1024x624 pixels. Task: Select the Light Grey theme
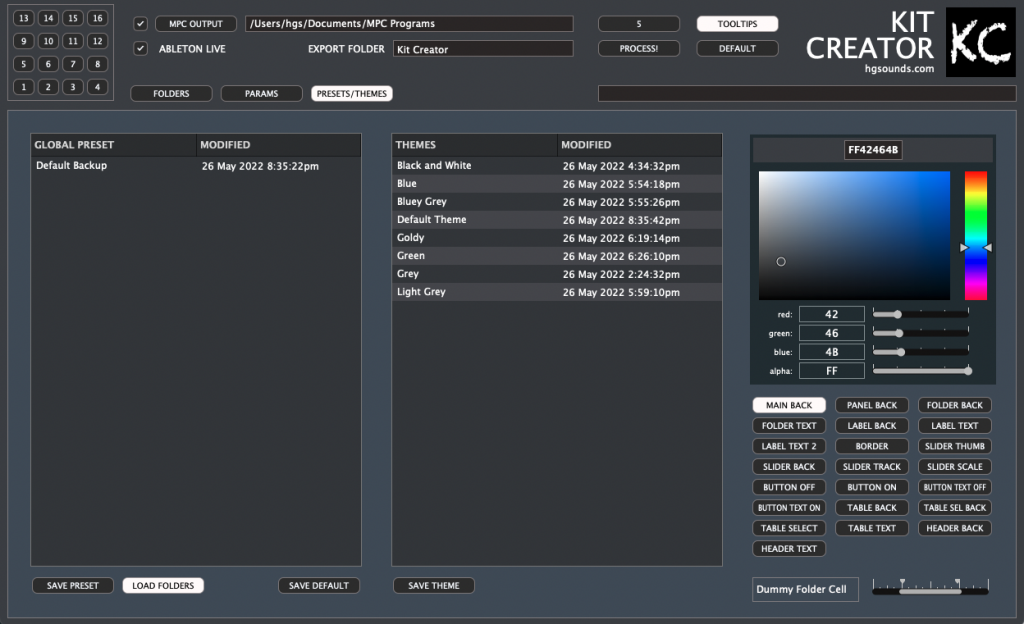pyautogui.click(x=556, y=292)
